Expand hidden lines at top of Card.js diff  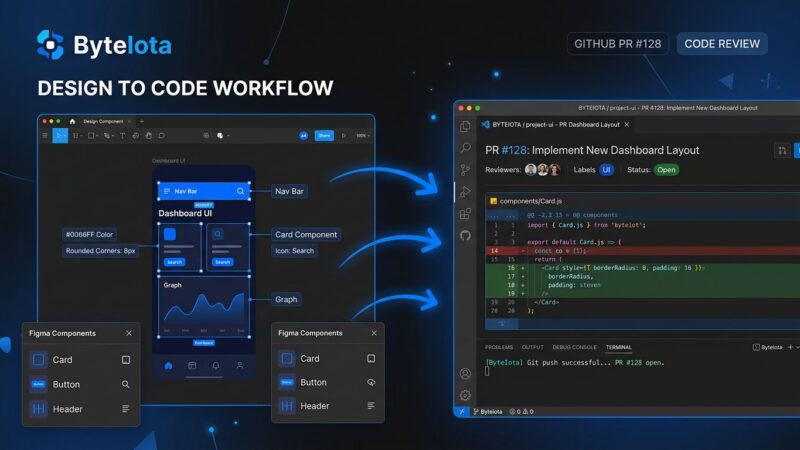502,215
